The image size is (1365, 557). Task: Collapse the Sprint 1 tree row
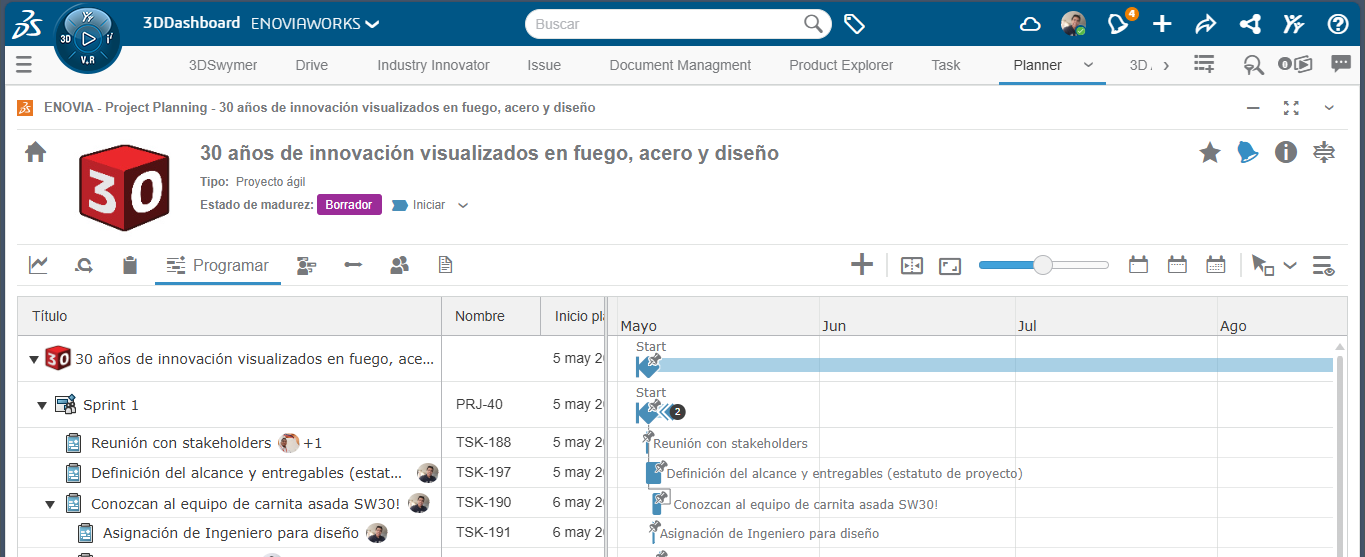click(42, 405)
